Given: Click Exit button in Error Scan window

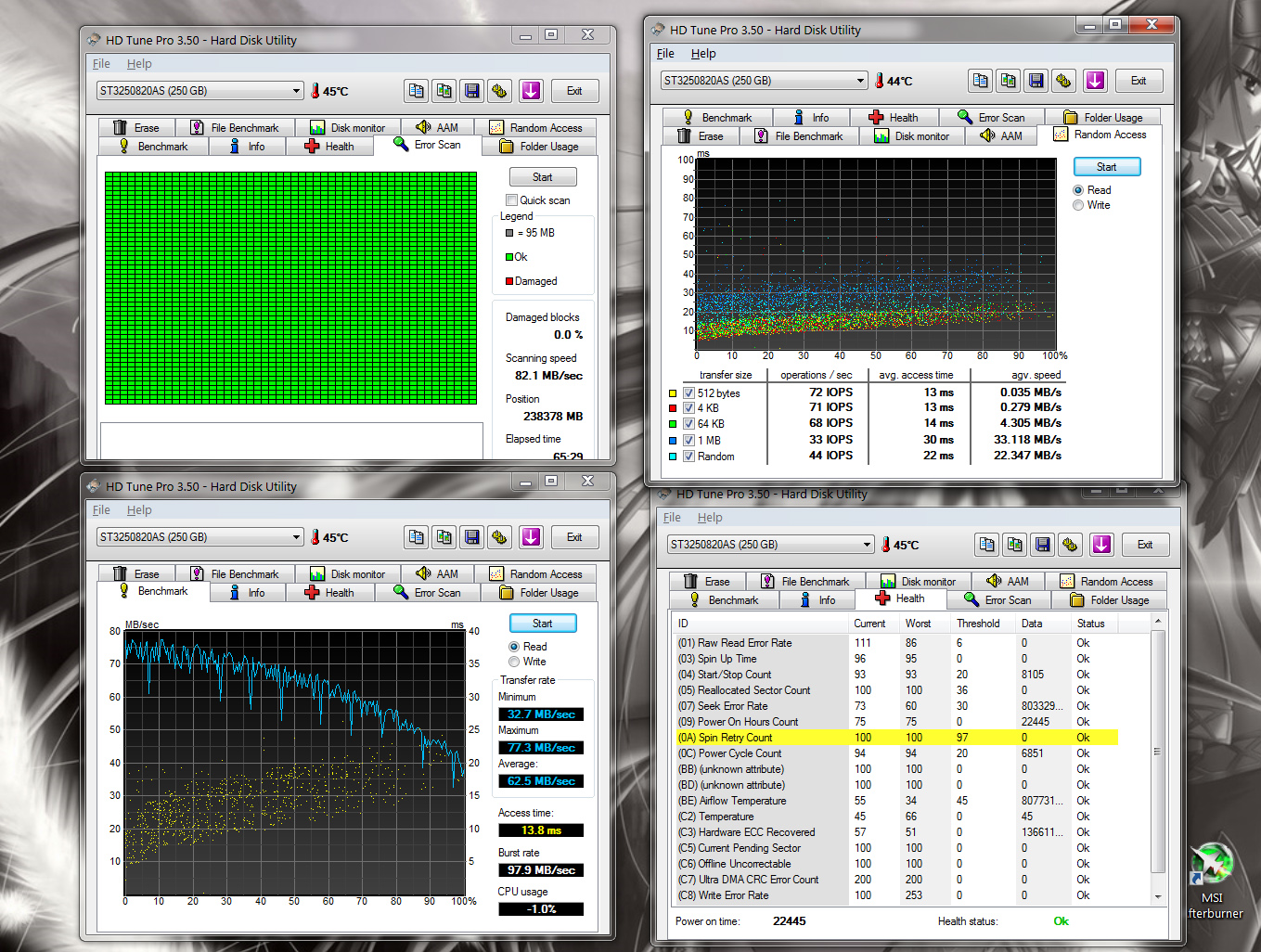Looking at the screenshot, I should pyautogui.click(x=574, y=91).
